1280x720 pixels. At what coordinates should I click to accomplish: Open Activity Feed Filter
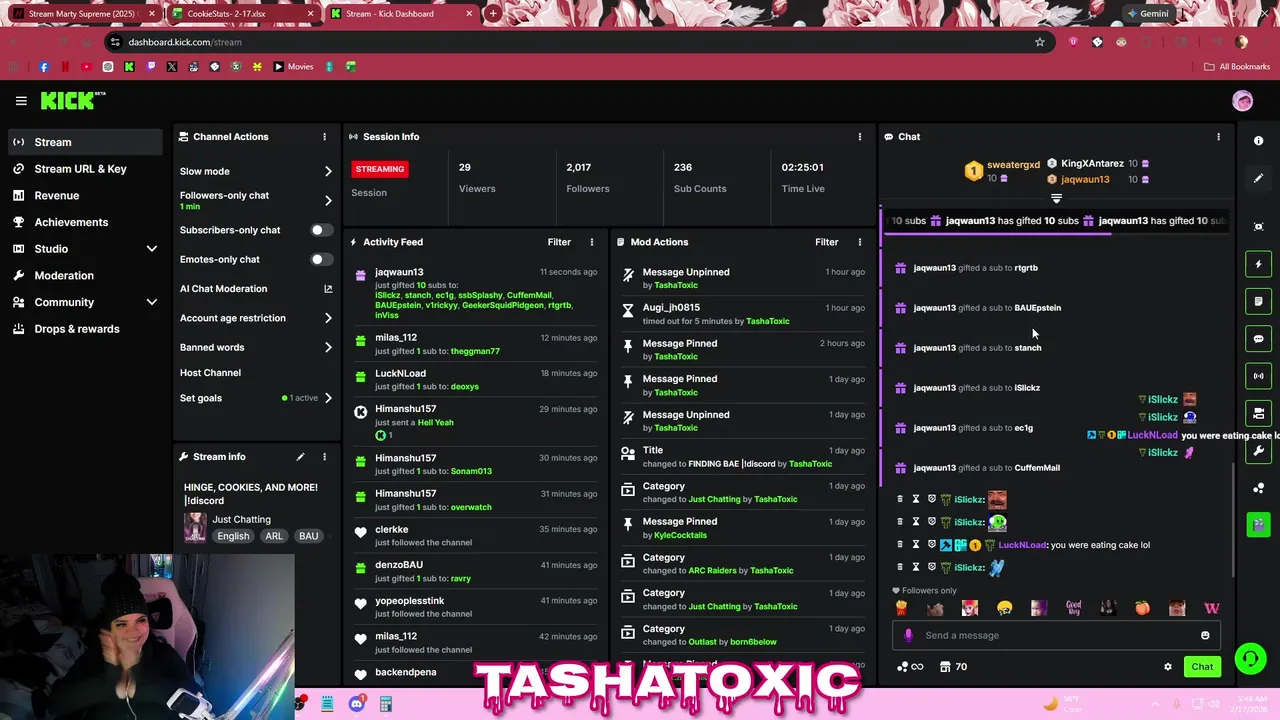559,242
